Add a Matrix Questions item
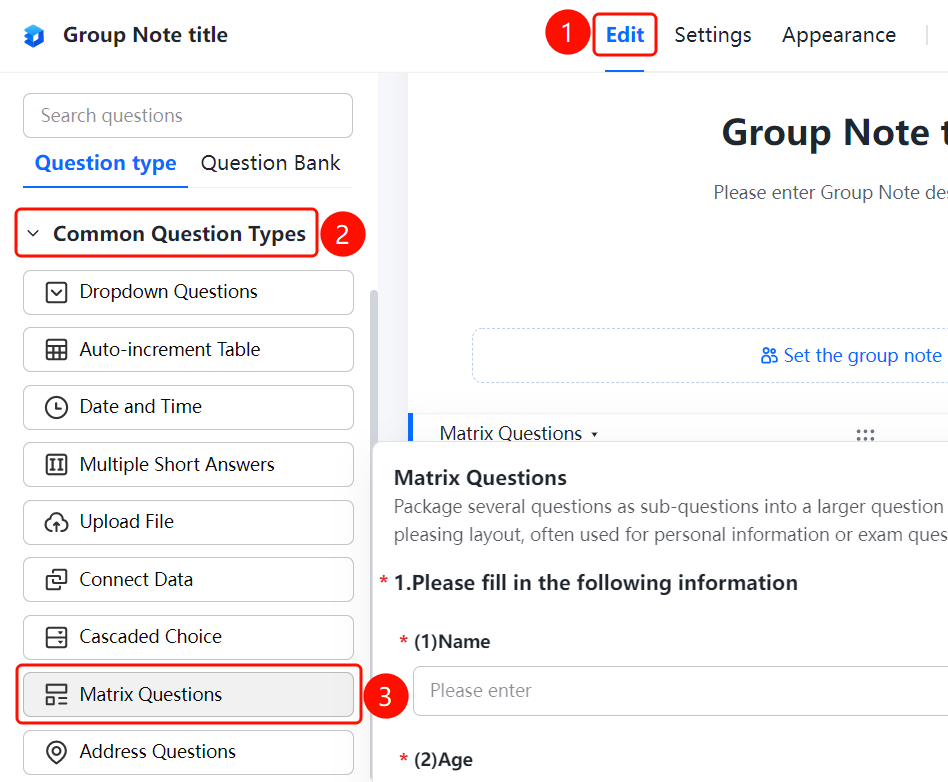The width and height of the screenshot is (948, 782). pos(188,694)
